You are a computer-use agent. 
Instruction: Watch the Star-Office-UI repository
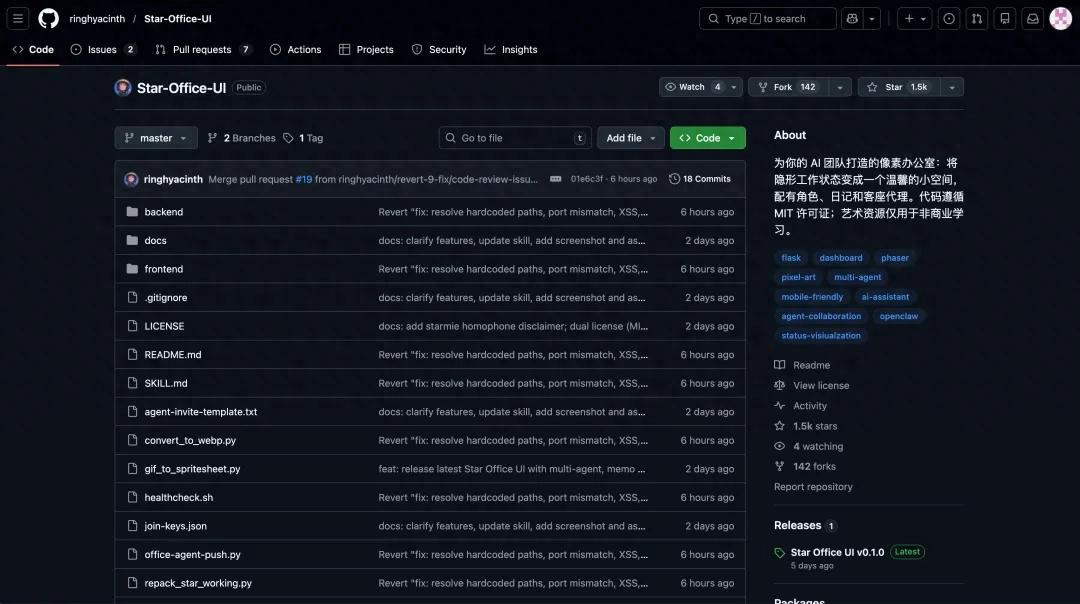tap(692, 87)
